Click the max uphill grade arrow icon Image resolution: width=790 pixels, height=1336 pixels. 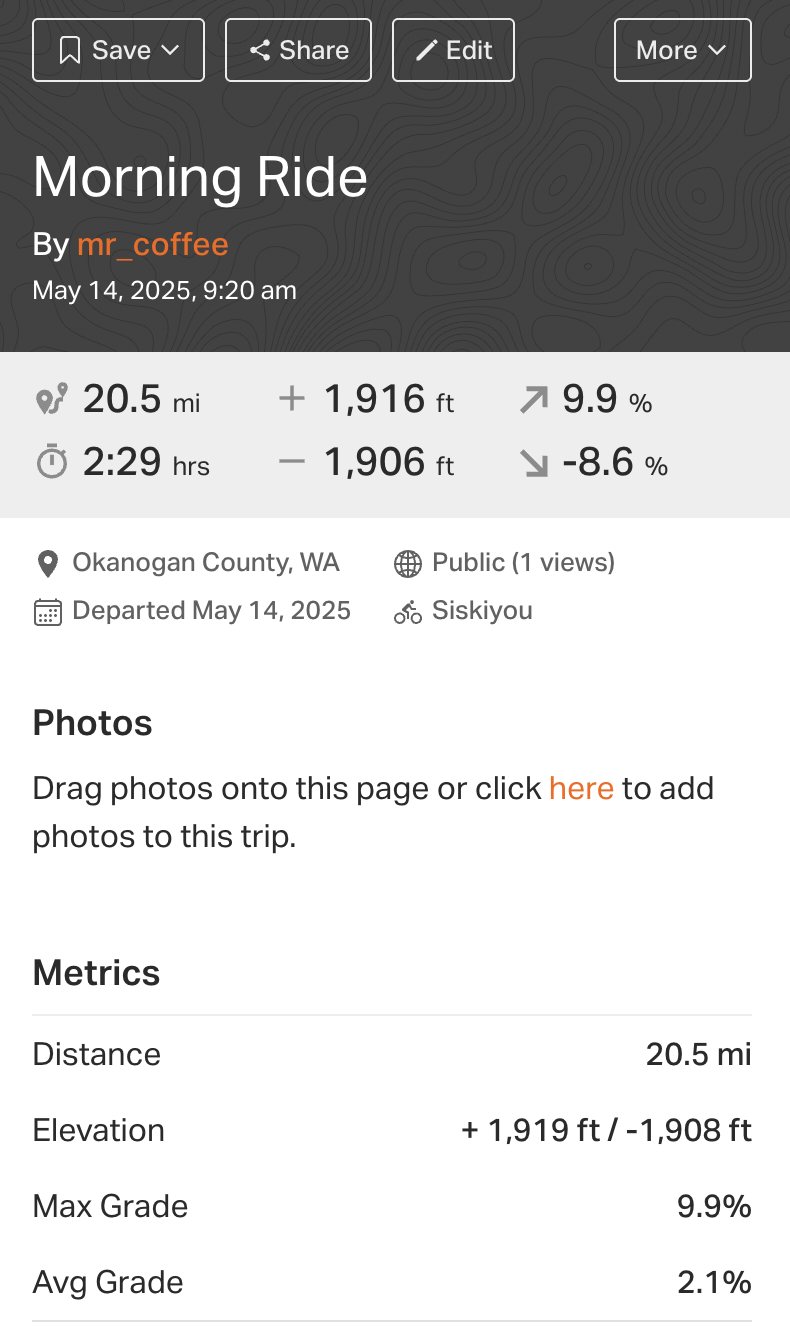534,401
